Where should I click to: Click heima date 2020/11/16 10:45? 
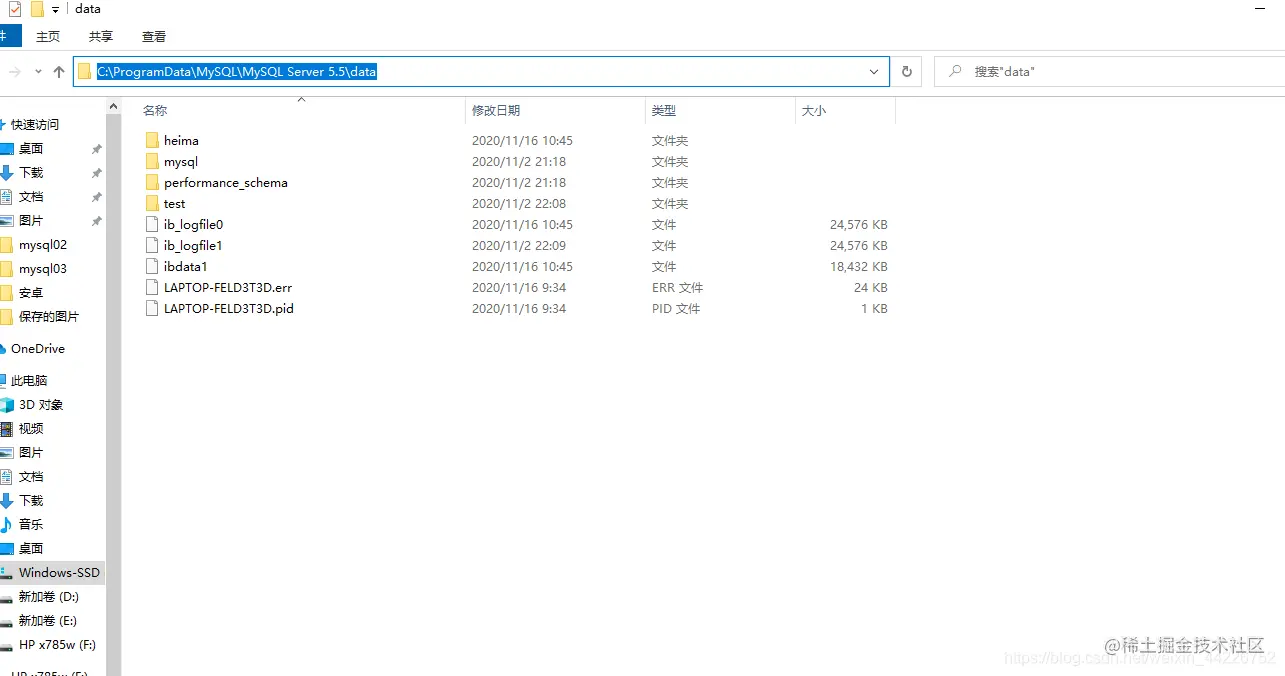(x=522, y=140)
